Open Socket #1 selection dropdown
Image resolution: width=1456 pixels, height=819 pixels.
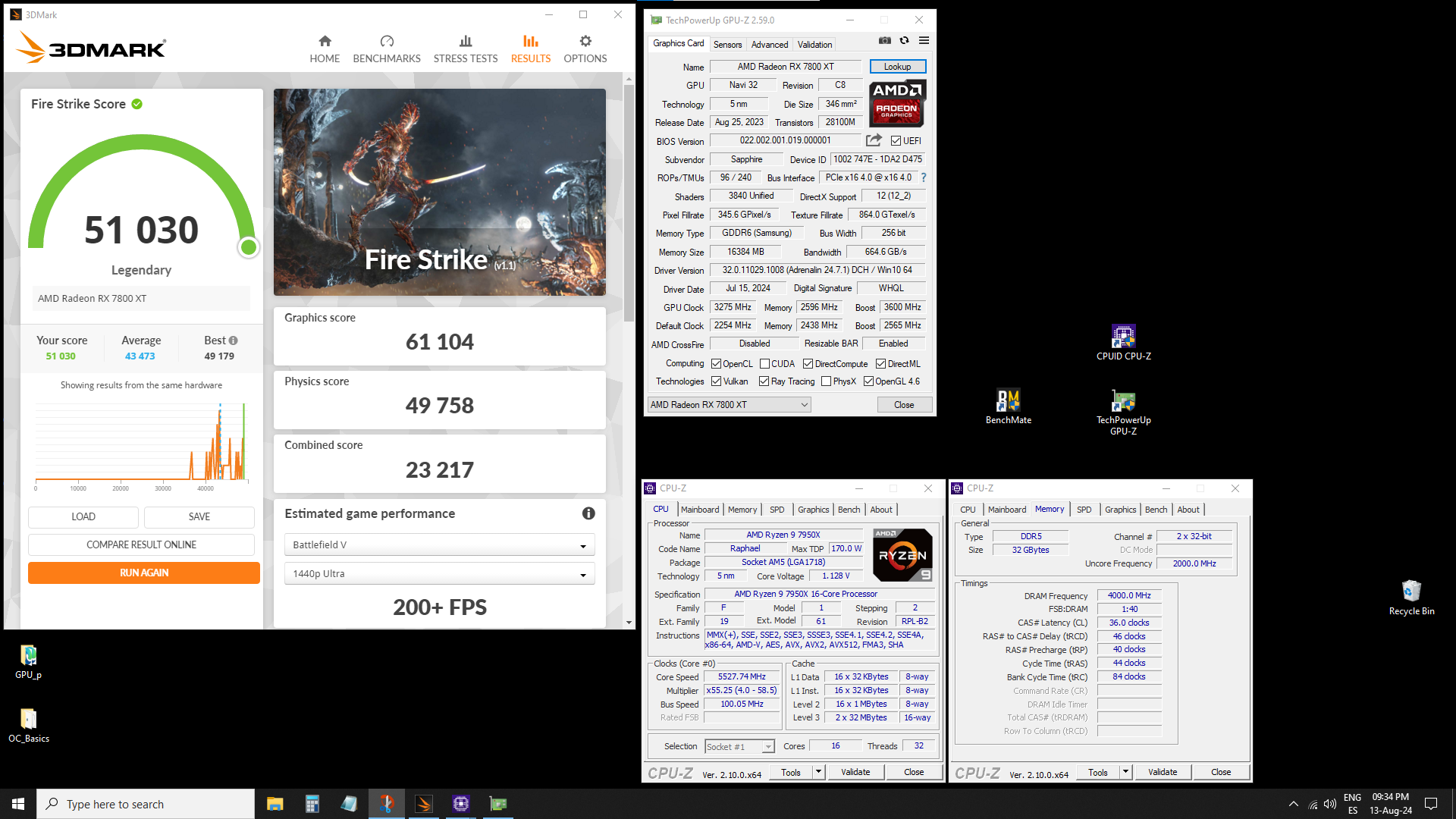(x=739, y=747)
